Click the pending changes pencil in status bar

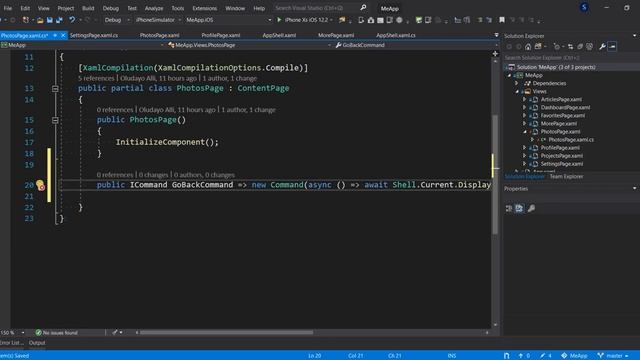(x=542, y=356)
